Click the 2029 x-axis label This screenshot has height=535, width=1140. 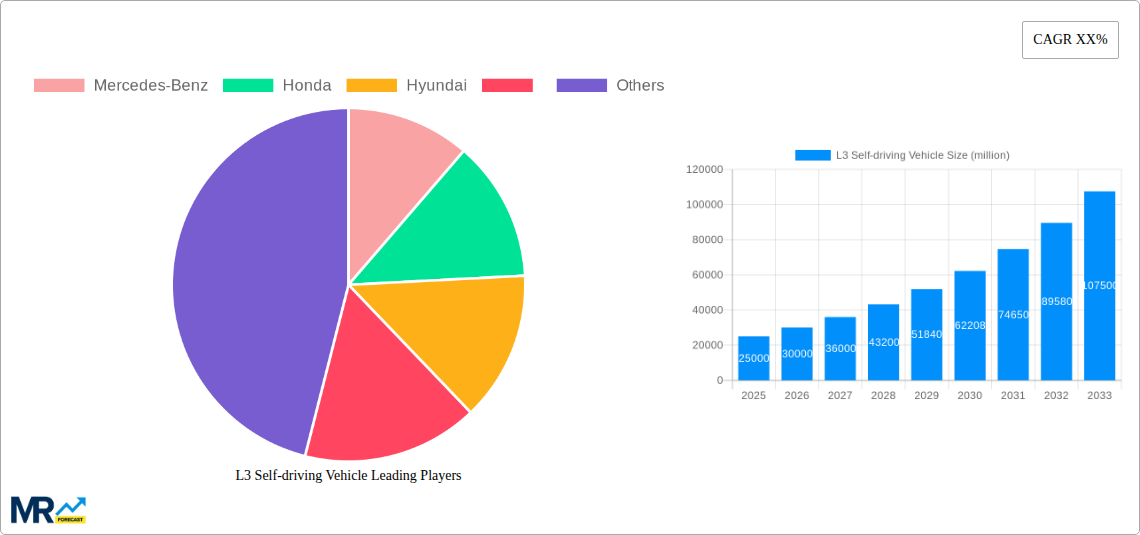pyautogui.click(x=926, y=395)
